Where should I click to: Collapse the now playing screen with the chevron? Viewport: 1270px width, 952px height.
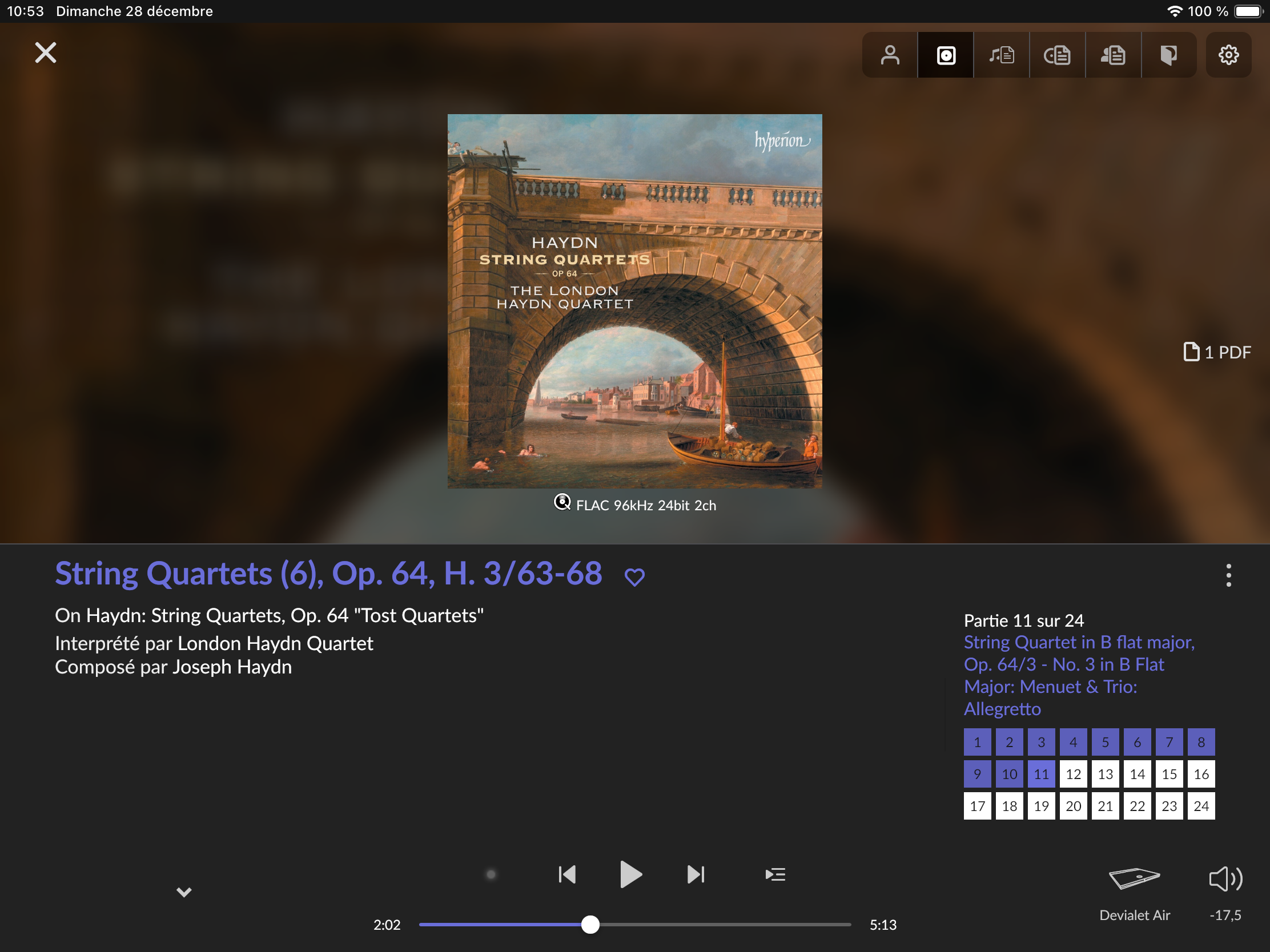pyautogui.click(x=184, y=892)
